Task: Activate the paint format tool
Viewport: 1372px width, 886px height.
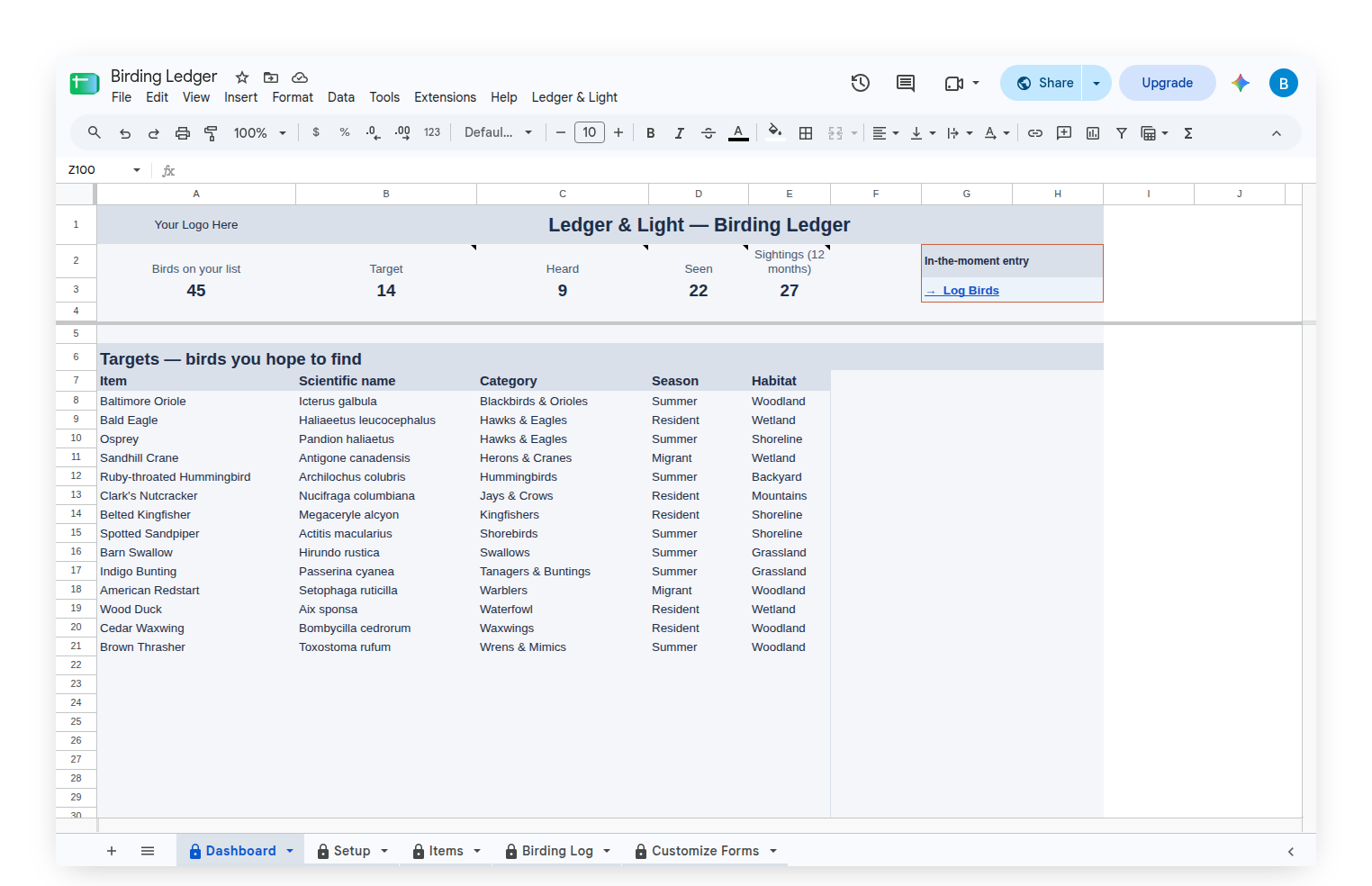Action: coord(212,133)
